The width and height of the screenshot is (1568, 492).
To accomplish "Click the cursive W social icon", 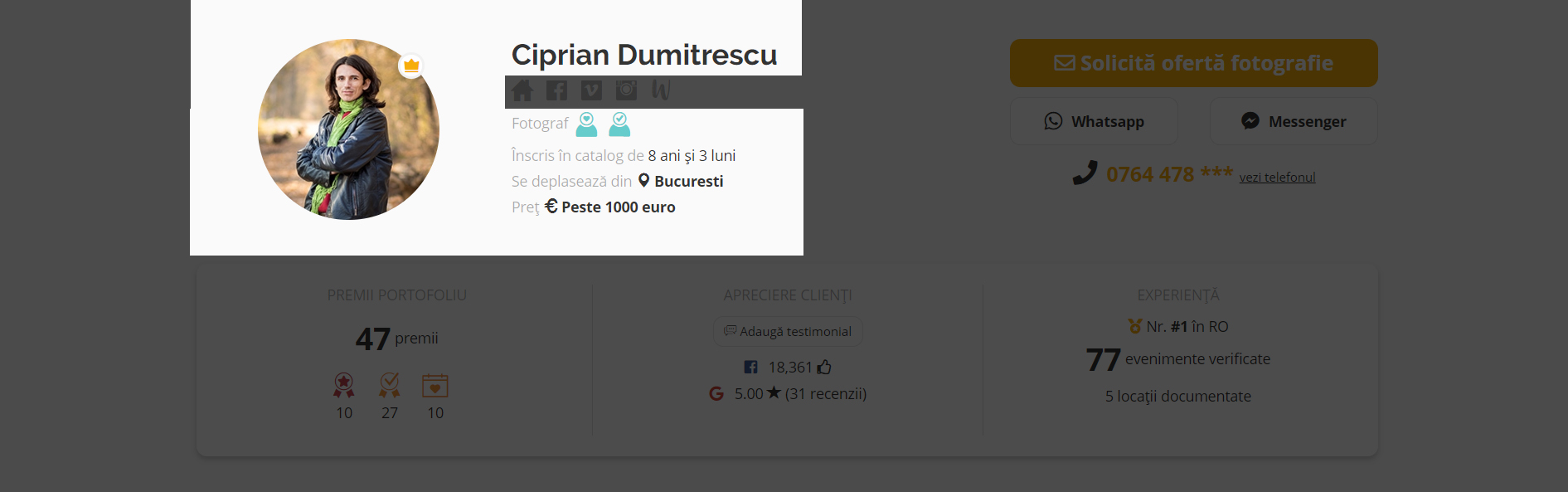I will pyautogui.click(x=661, y=90).
